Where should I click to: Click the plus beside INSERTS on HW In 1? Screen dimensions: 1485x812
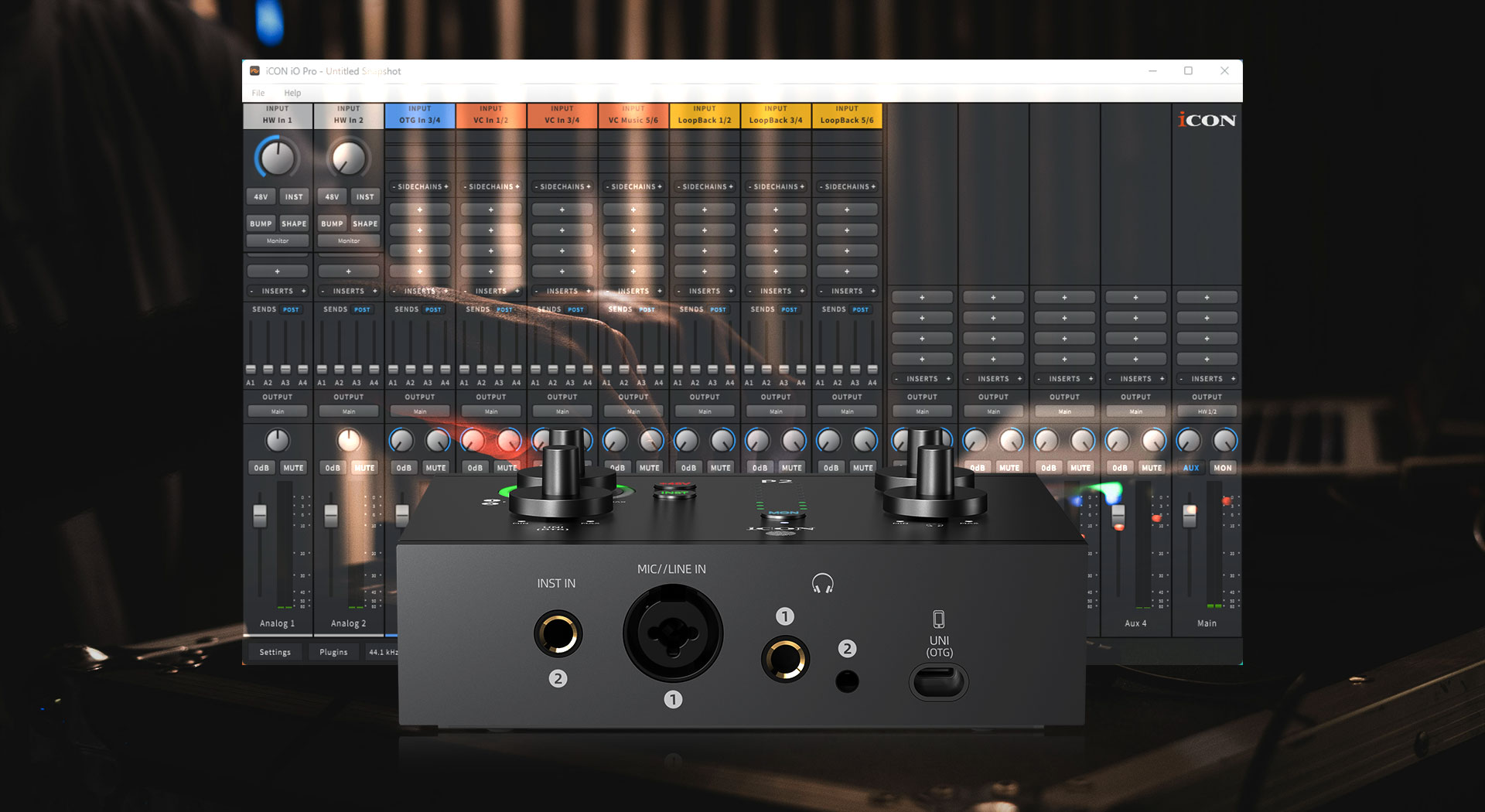[x=303, y=291]
